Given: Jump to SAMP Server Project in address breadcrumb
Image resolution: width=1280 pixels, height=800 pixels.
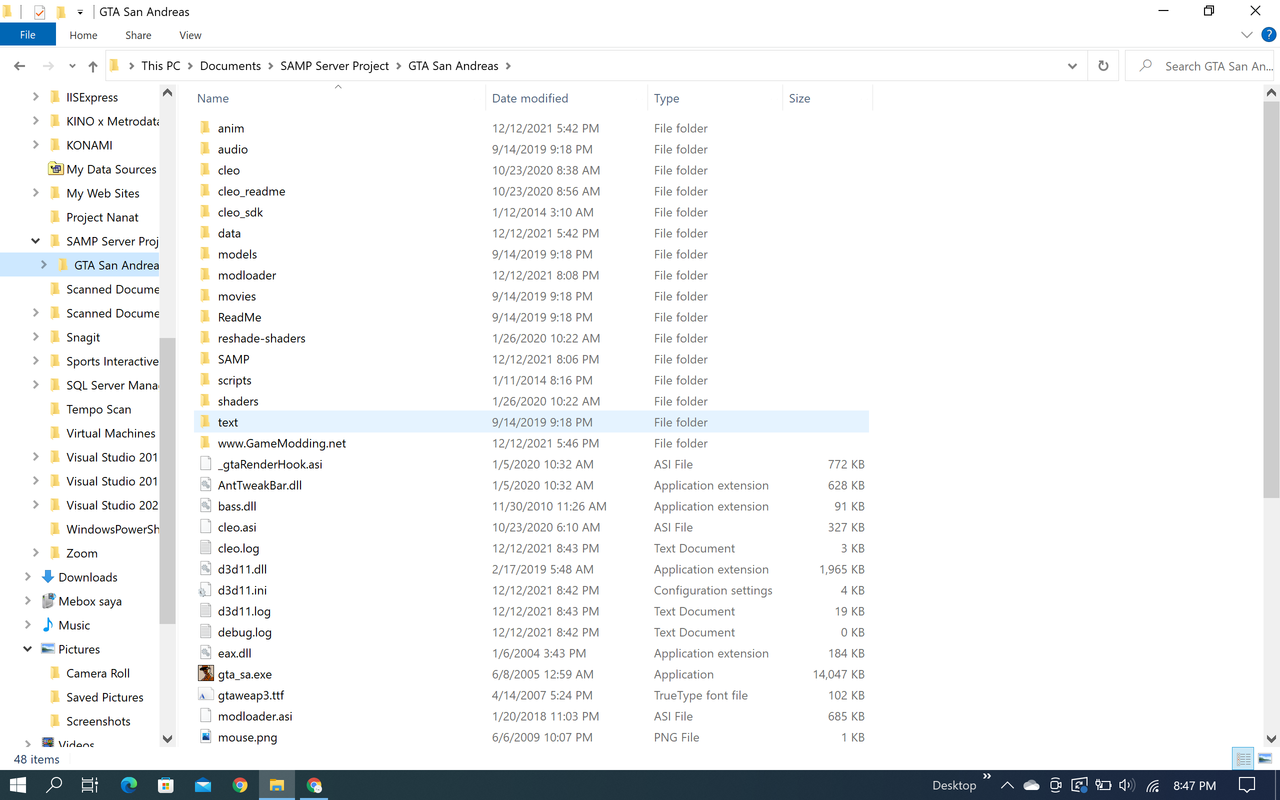Looking at the screenshot, I should click(x=335, y=66).
